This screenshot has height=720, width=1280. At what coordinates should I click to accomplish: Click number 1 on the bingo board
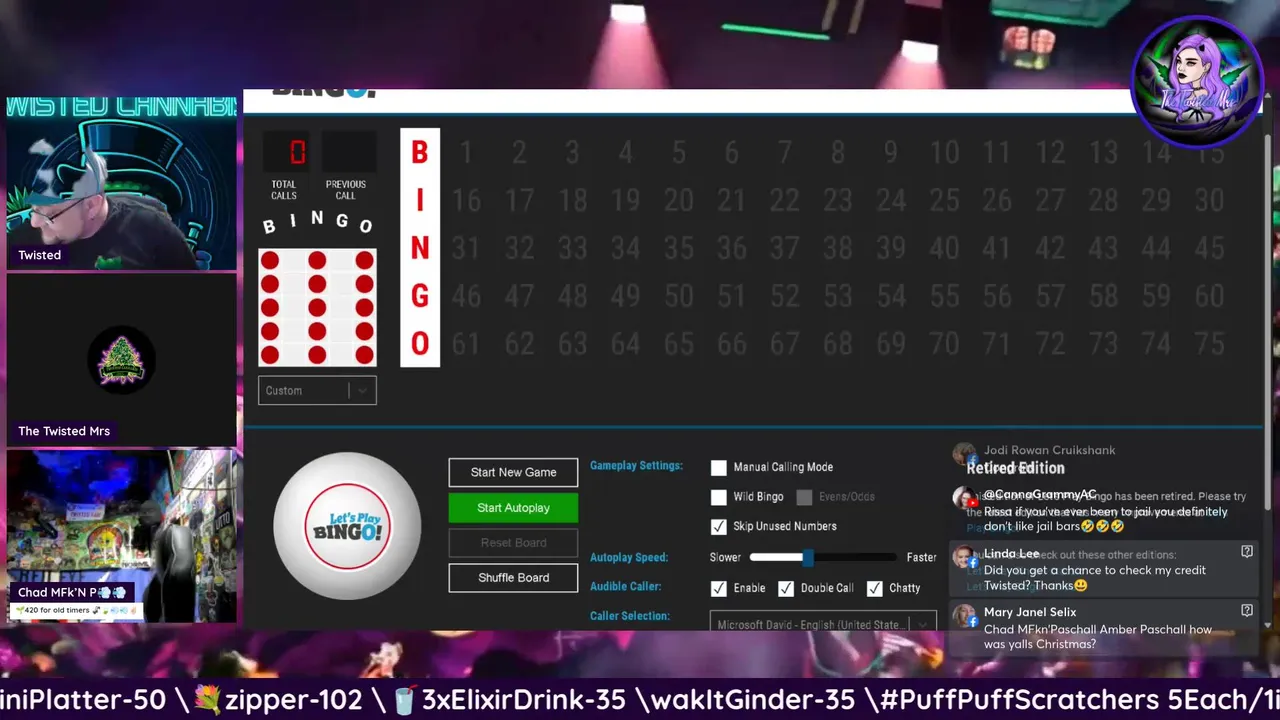(466, 152)
